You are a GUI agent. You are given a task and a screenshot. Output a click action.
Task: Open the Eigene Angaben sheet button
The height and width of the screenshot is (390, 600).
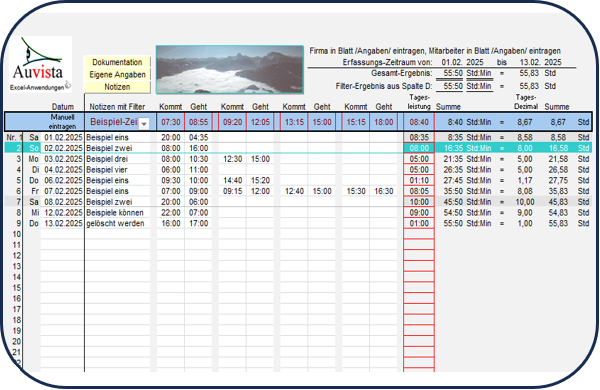[x=117, y=74]
